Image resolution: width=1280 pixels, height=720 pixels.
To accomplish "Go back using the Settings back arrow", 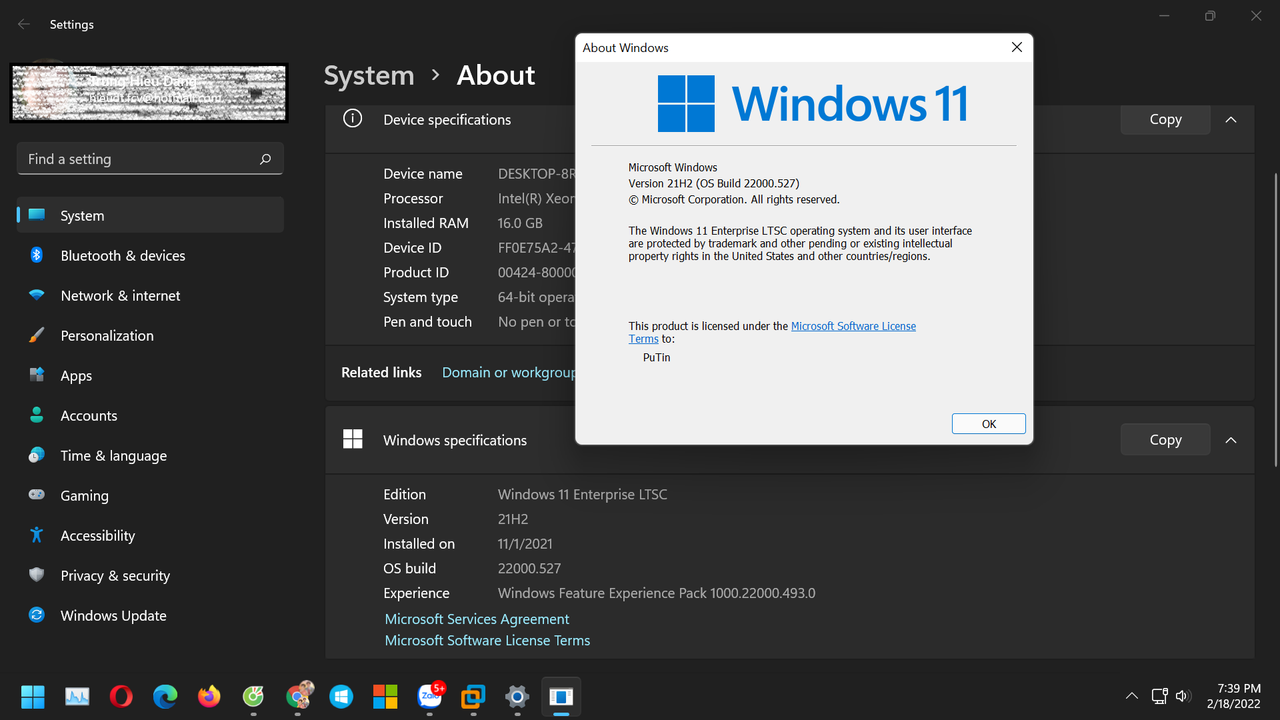I will (24, 24).
